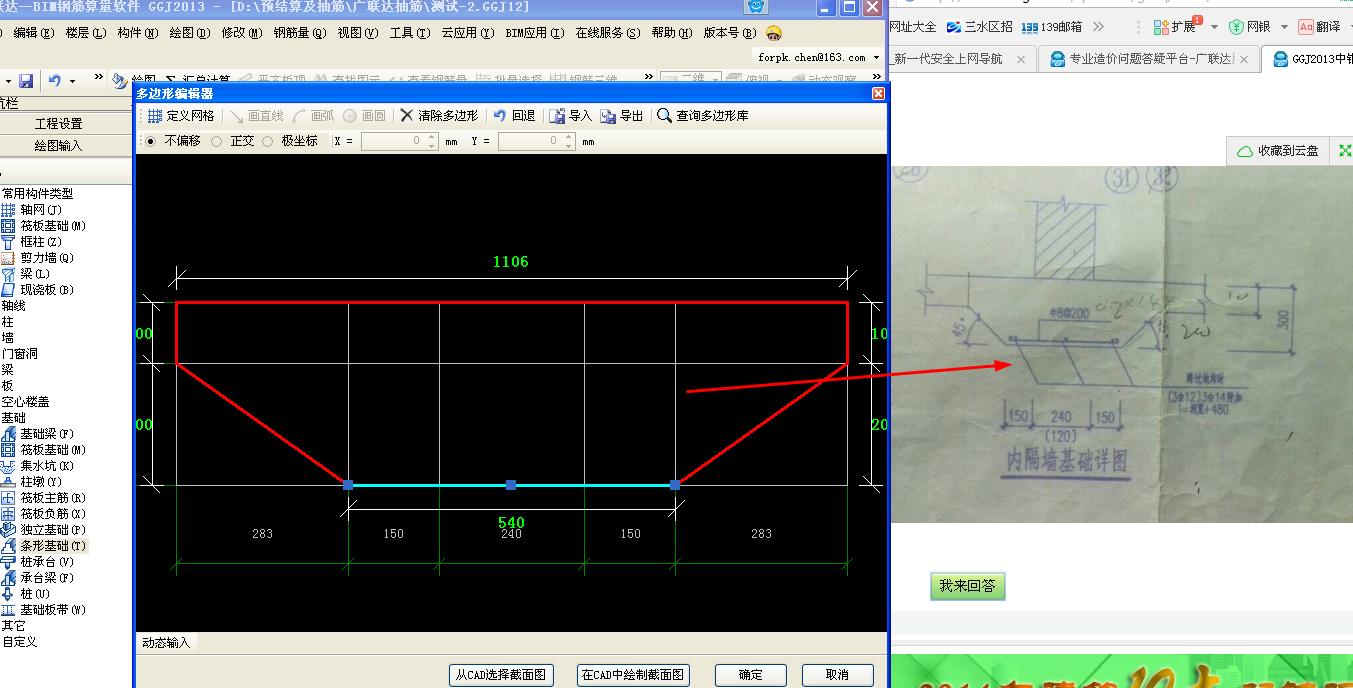Click the save icon in main toolbar

[x=26, y=80]
